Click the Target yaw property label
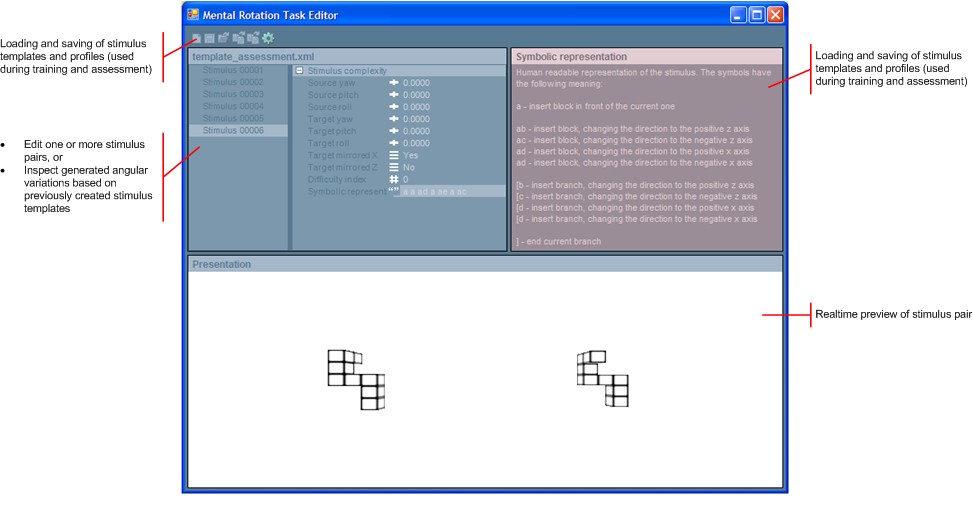This screenshot has height=520, width=973. tap(330, 119)
